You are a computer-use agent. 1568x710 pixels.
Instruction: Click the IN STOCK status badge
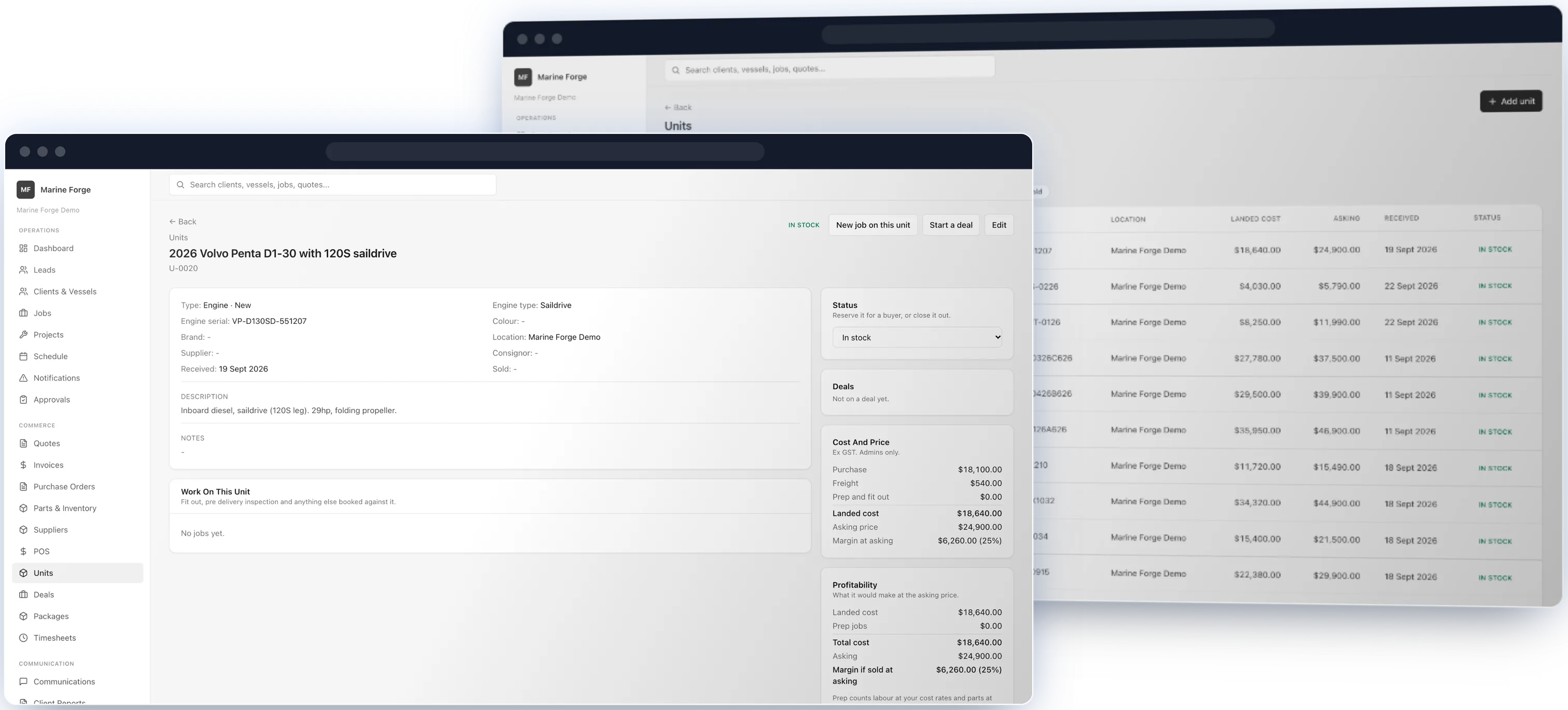(803, 225)
